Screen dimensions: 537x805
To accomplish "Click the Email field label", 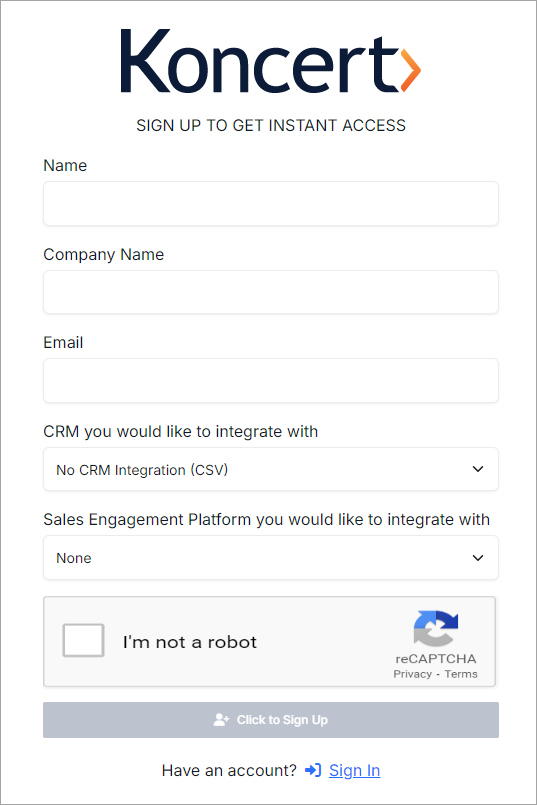I will pyautogui.click(x=63, y=342).
